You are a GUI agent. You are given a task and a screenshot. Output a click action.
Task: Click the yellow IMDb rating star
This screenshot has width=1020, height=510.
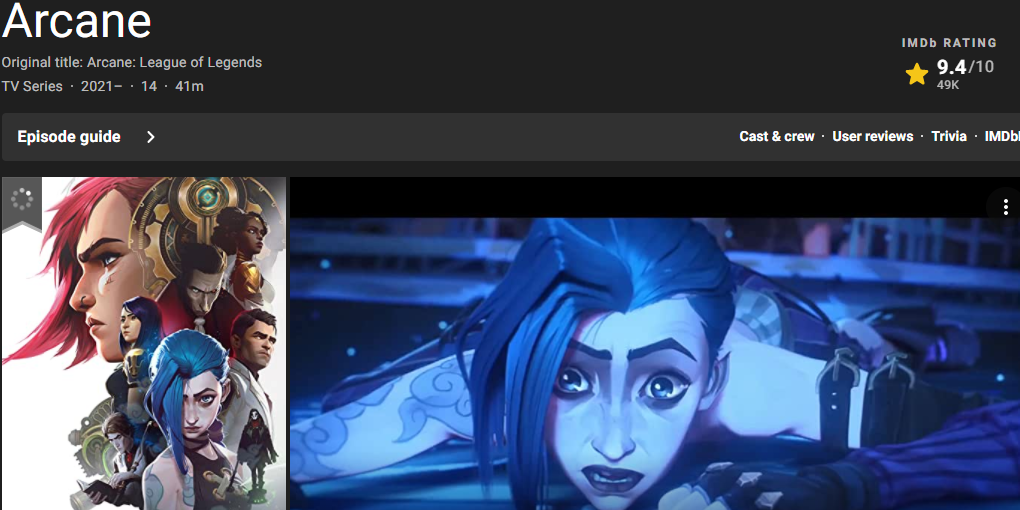pyautogui.click(x=917, y=74)
